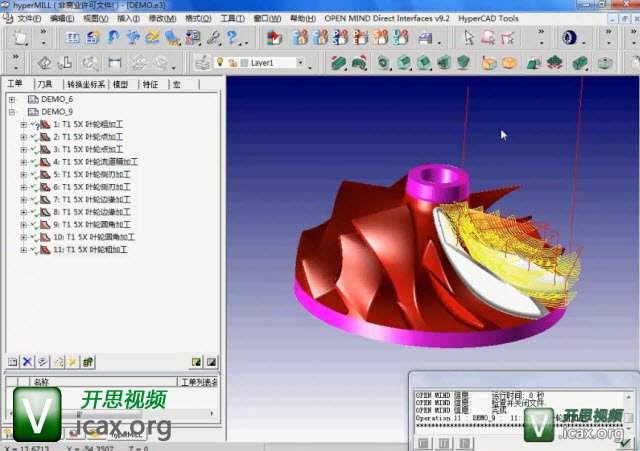Click the printer icon in top toolbar
Viewport: 640px width, 451px height.
coord(424,38)
